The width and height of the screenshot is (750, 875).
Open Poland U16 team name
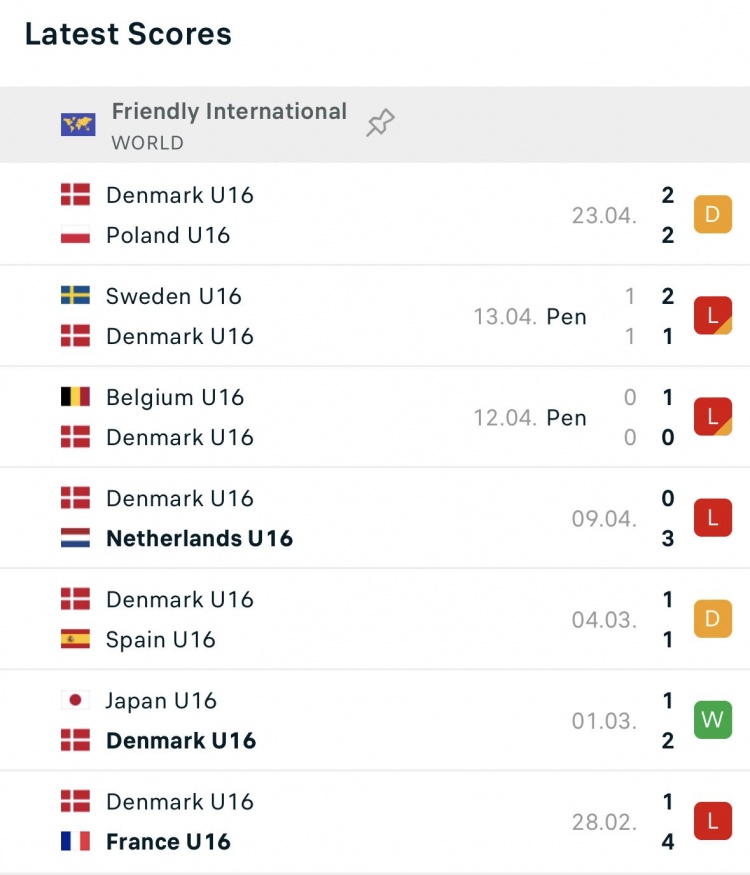coord(168,235)
